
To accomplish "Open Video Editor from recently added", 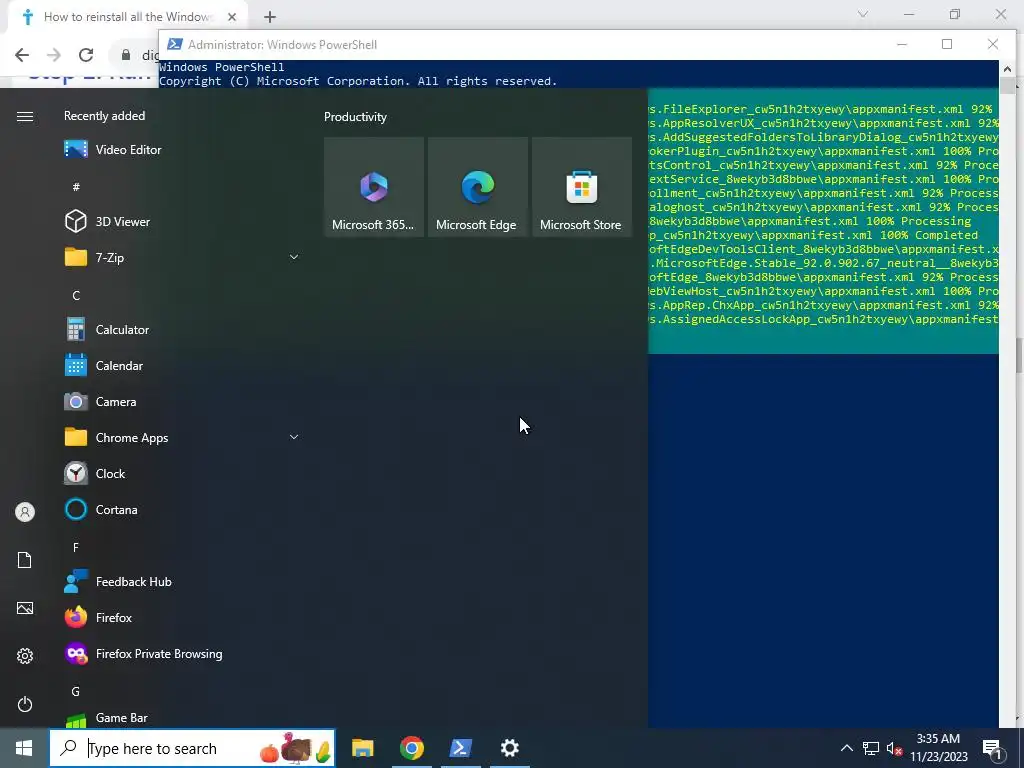I will click(x=181, y=150).
